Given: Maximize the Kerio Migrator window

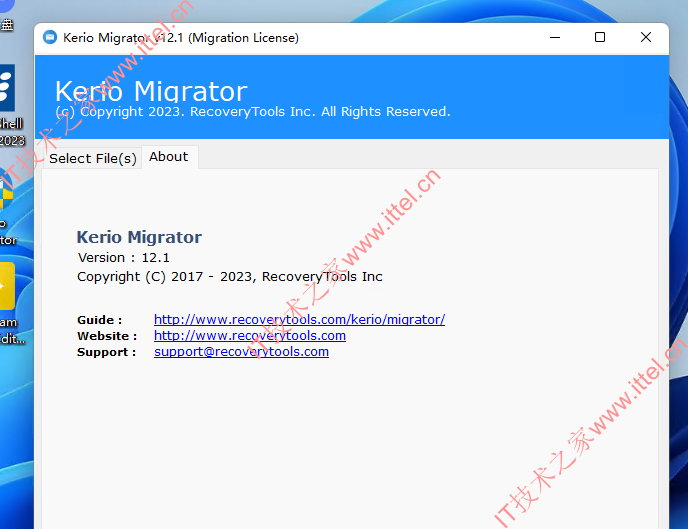Looking at the screenshot, I should pos(600,37).
